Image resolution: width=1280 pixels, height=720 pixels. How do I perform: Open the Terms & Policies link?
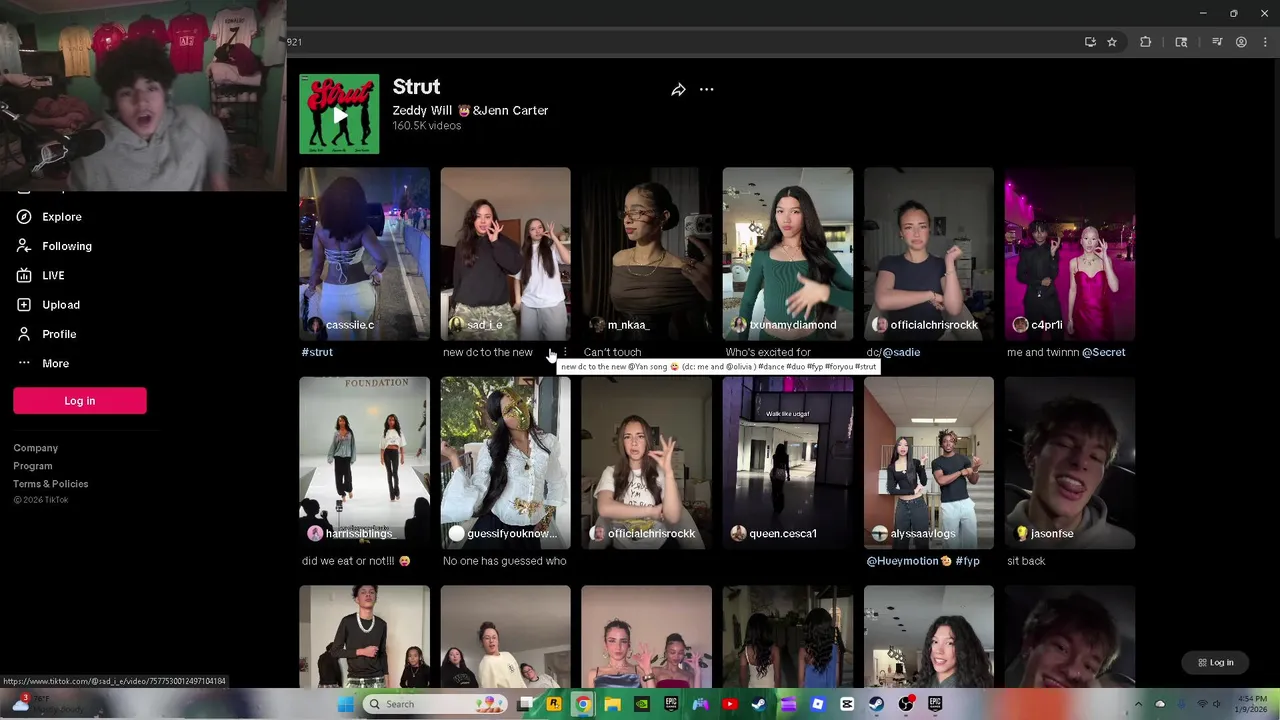point(51,484)
